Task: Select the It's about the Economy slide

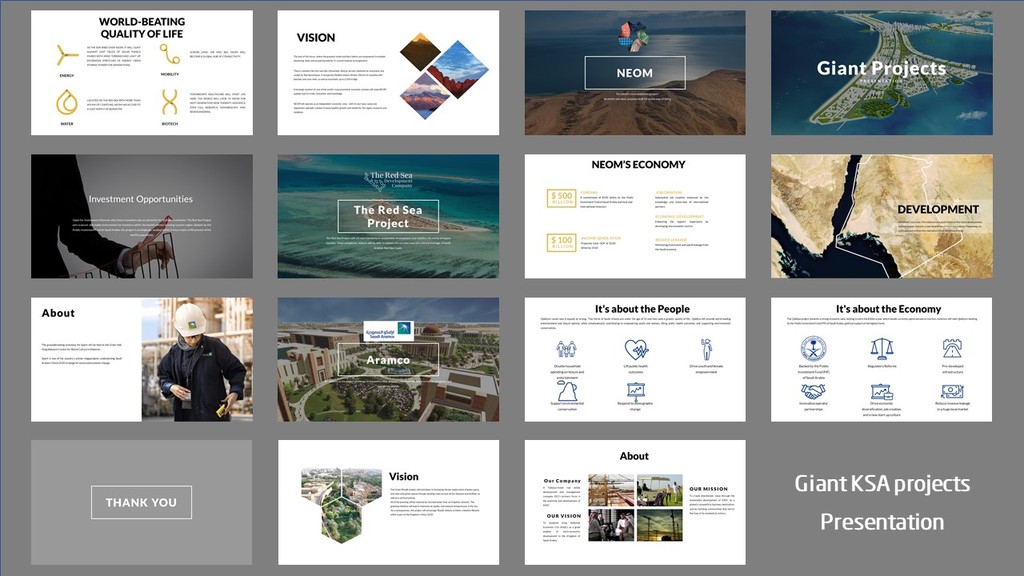Action: 882,360
